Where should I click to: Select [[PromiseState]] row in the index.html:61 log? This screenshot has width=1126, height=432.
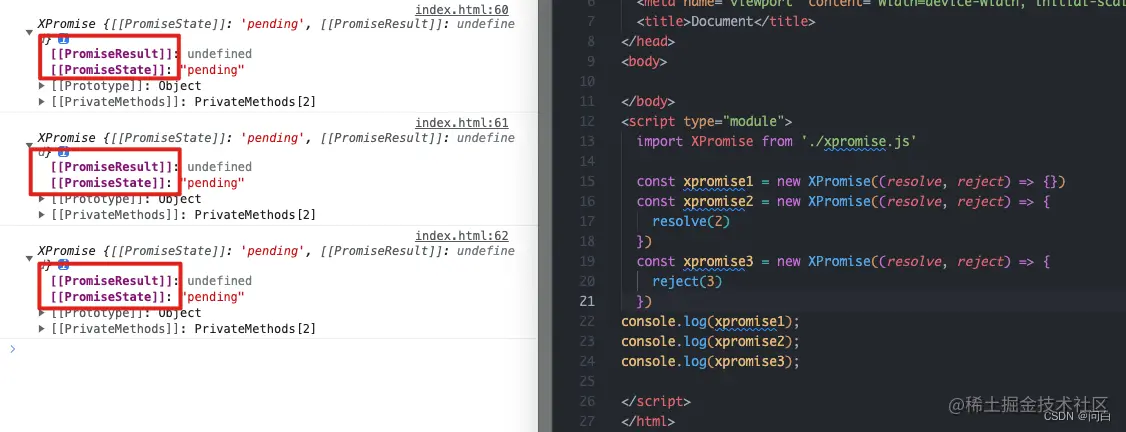pos(147,183)
